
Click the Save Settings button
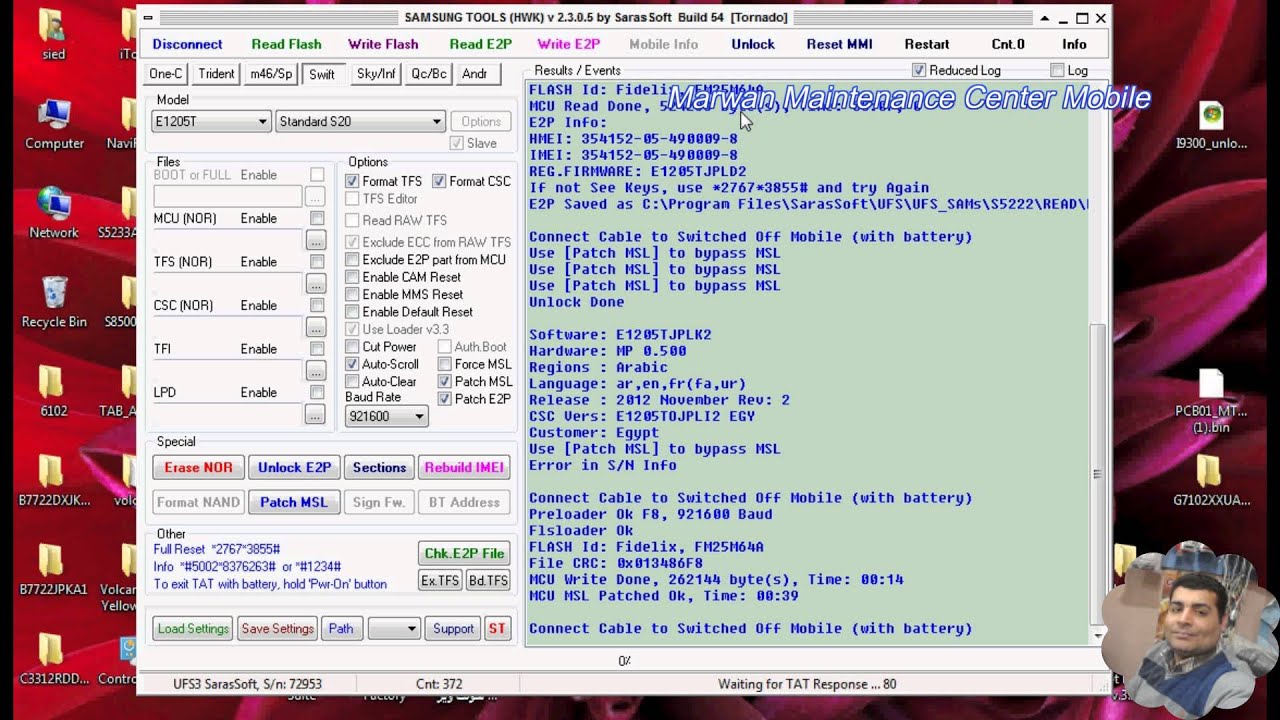(x=278, y=629)
